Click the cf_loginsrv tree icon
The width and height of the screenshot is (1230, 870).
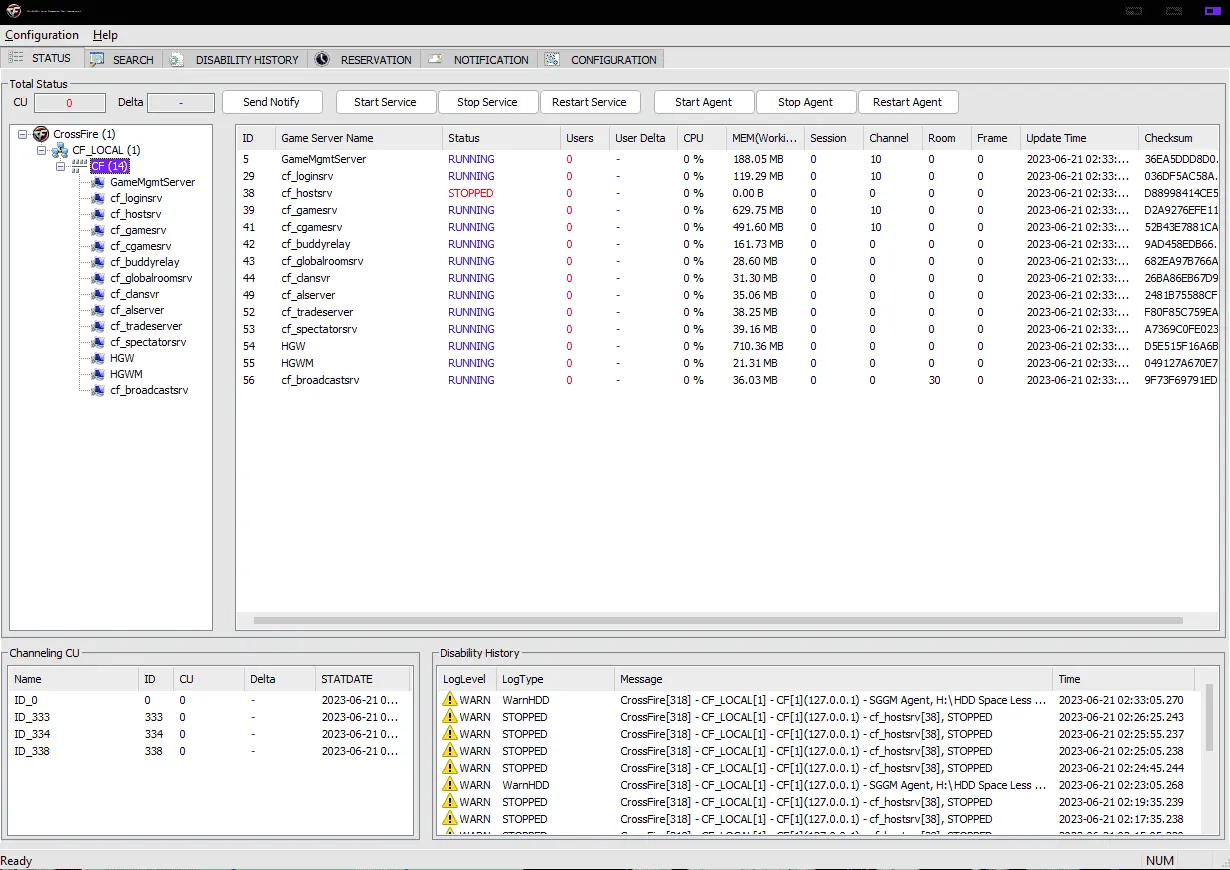point(98,198)
